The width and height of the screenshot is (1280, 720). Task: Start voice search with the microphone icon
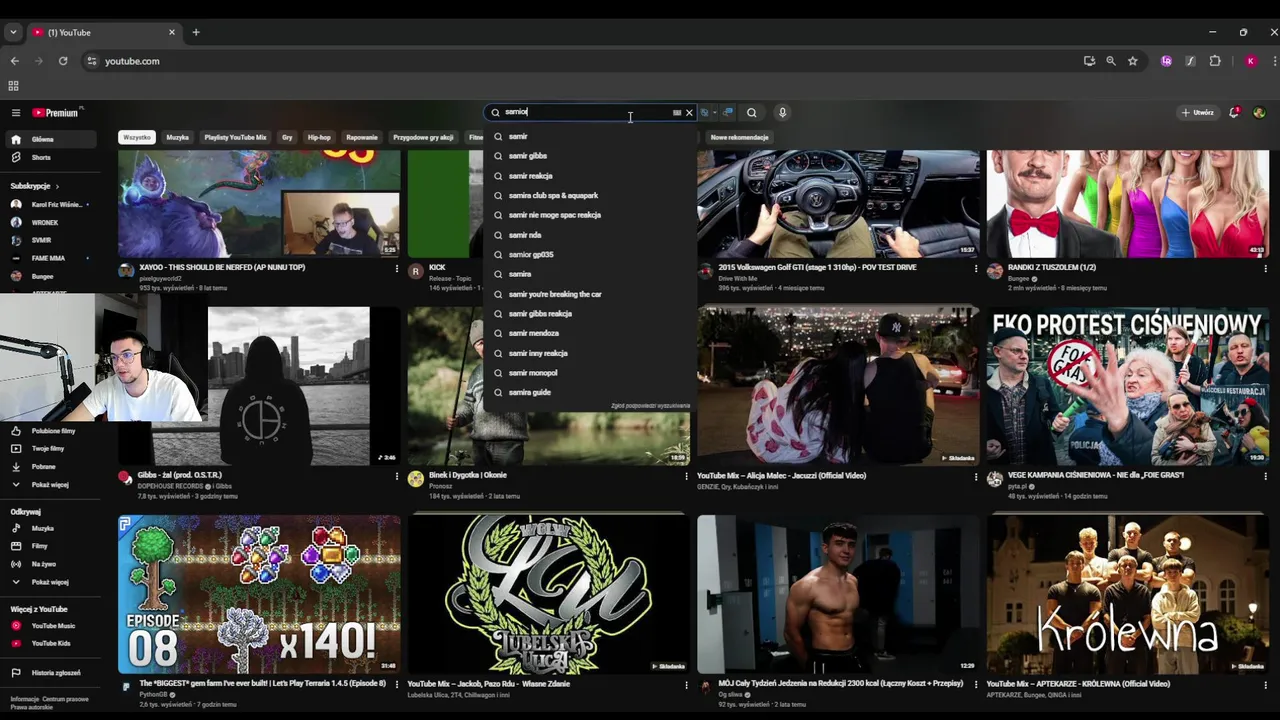point(782,113)
